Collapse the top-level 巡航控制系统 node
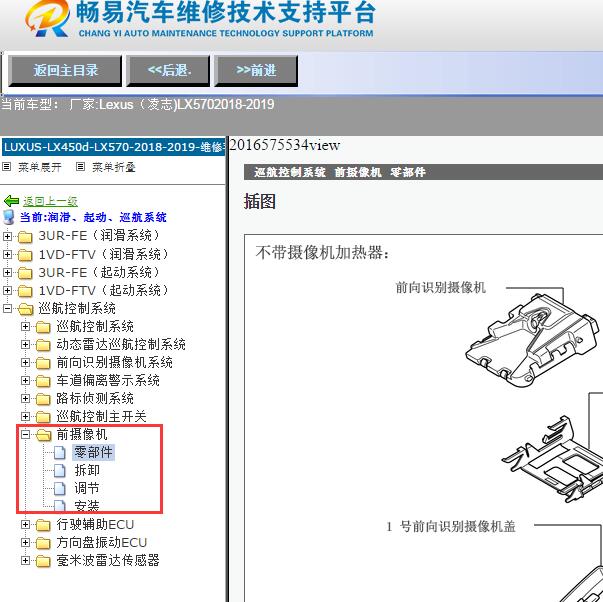603x602 pixels. [x=7, y=309]
